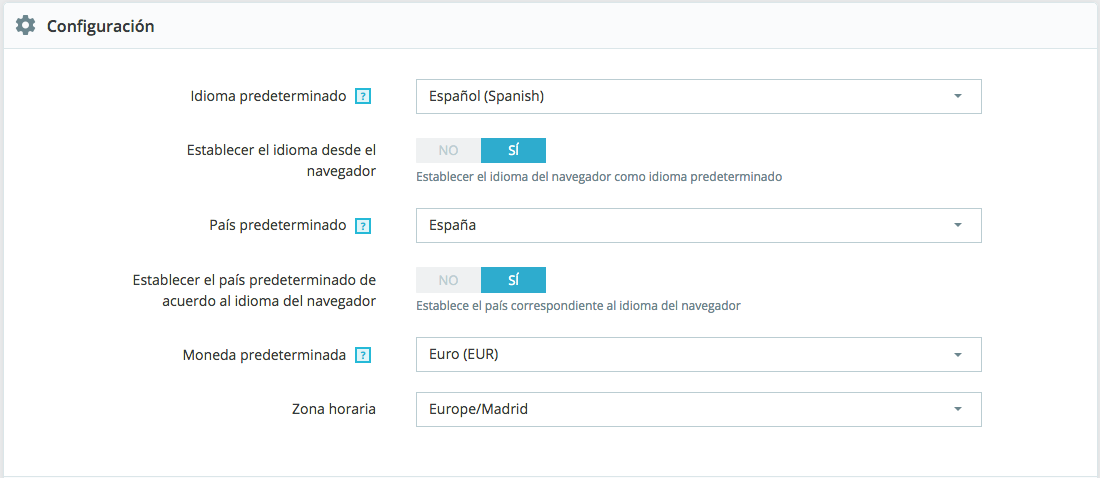The height and width of the screenshot is (478, 1100).
Task: Click the Zona horaria label
Action: (x=333, y=409)
